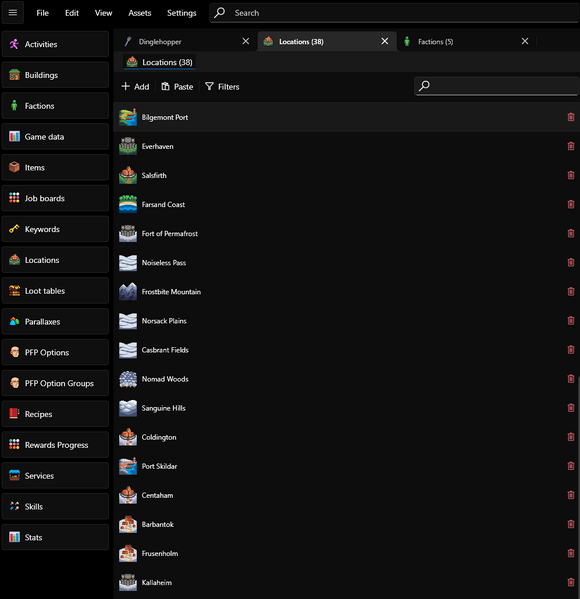Select the Centaham location name
Image resolution: width=580 pixels, height=599 pixels.
click(157, 495)
